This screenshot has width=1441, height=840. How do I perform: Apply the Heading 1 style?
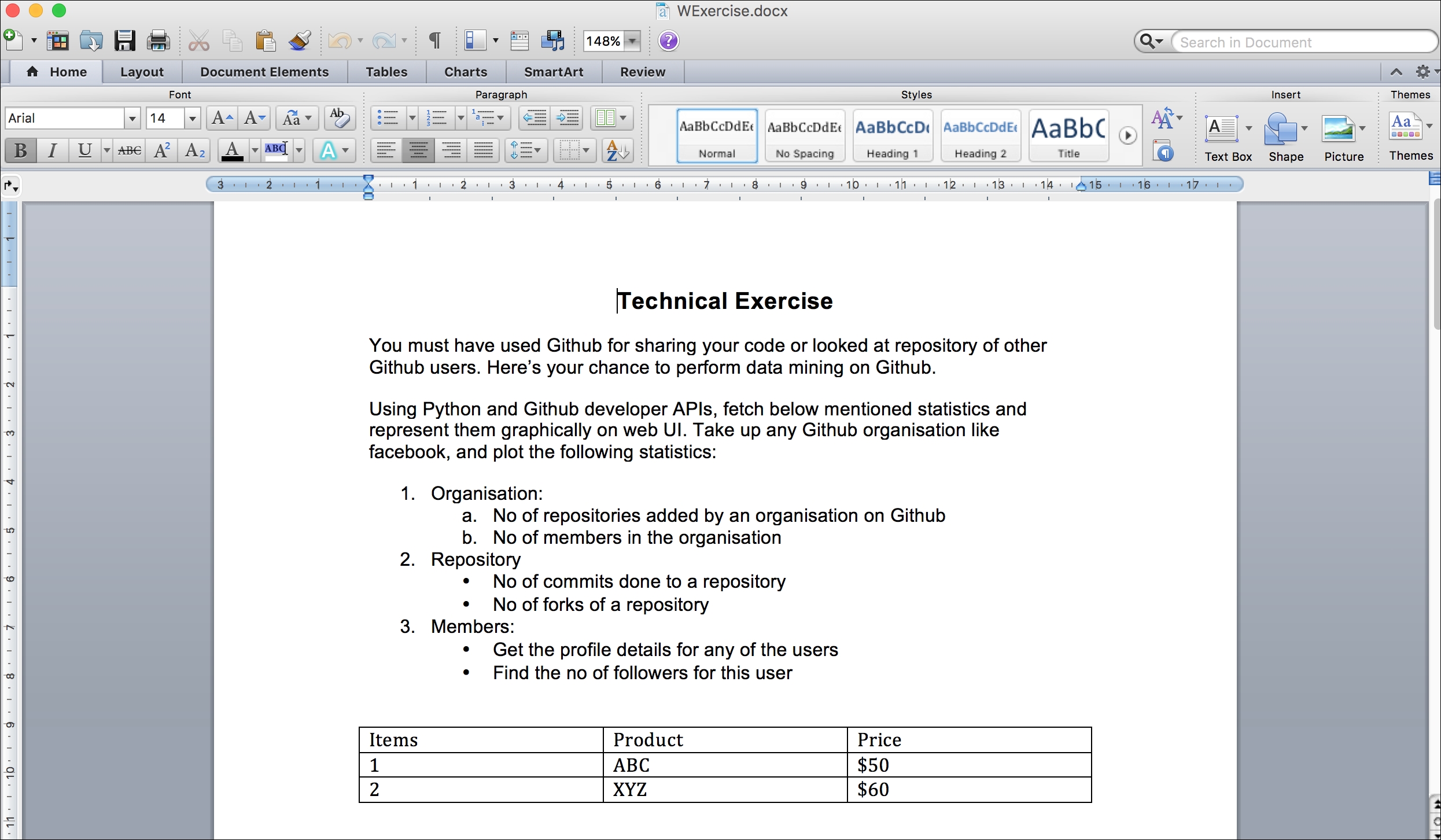point(893,136)
